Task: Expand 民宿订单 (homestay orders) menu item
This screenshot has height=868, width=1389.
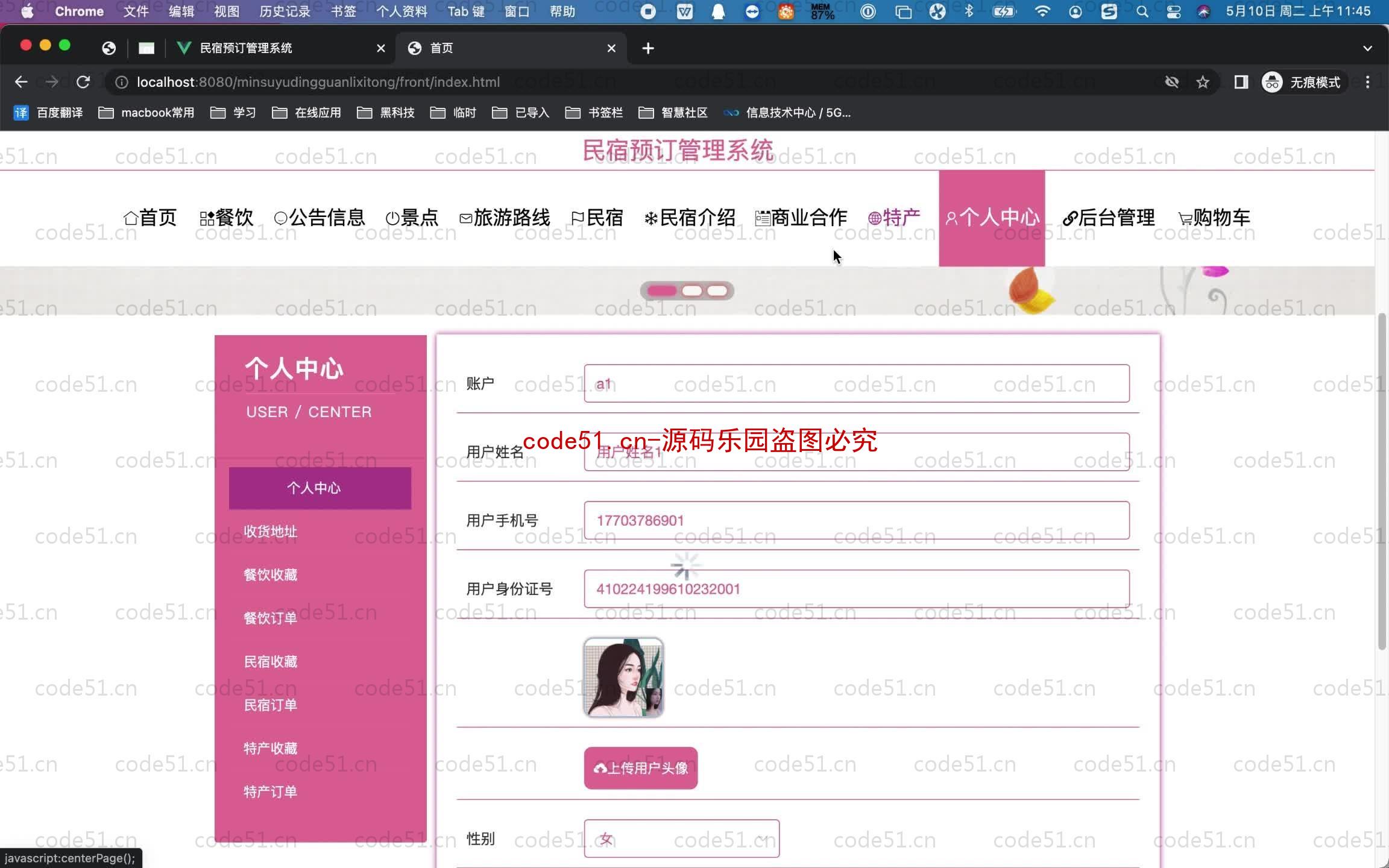Action: (x=271, y=704)
